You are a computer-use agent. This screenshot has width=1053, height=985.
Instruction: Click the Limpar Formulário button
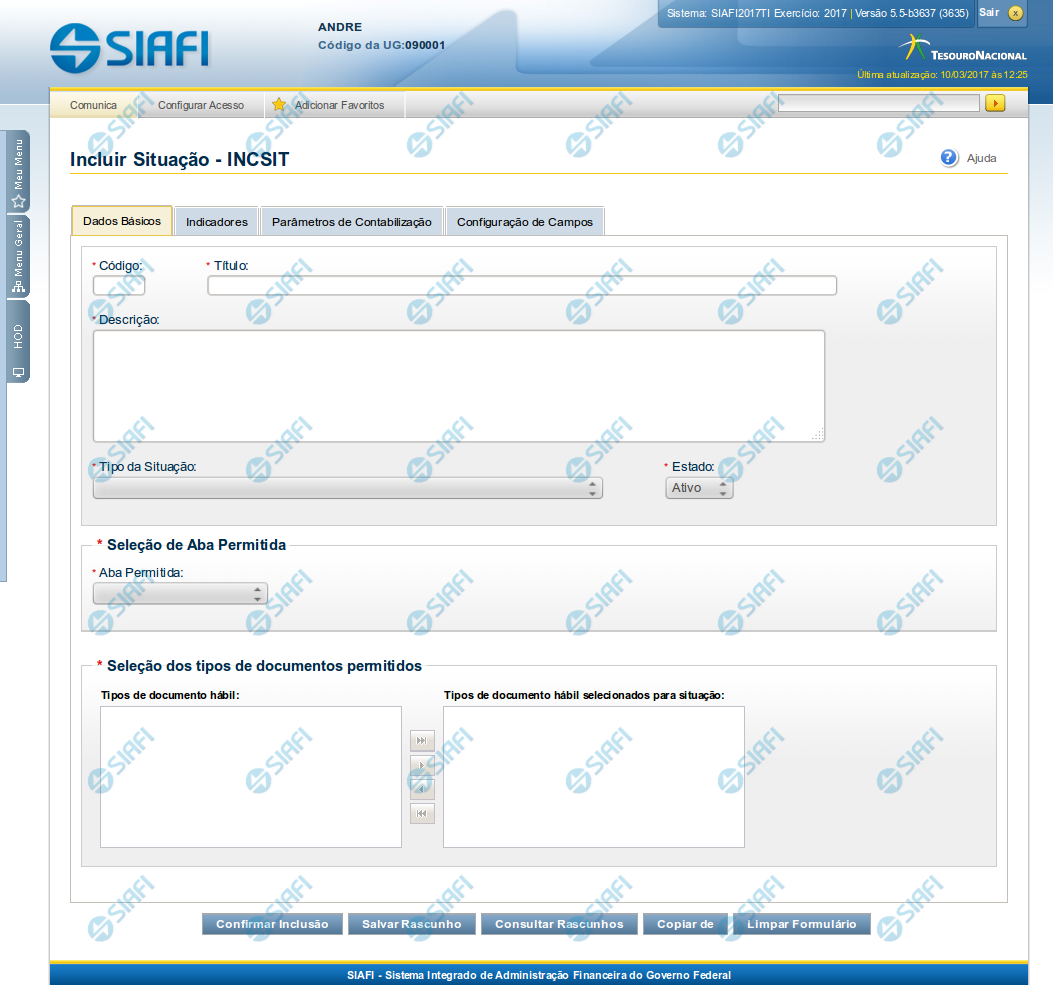point(801,924)
